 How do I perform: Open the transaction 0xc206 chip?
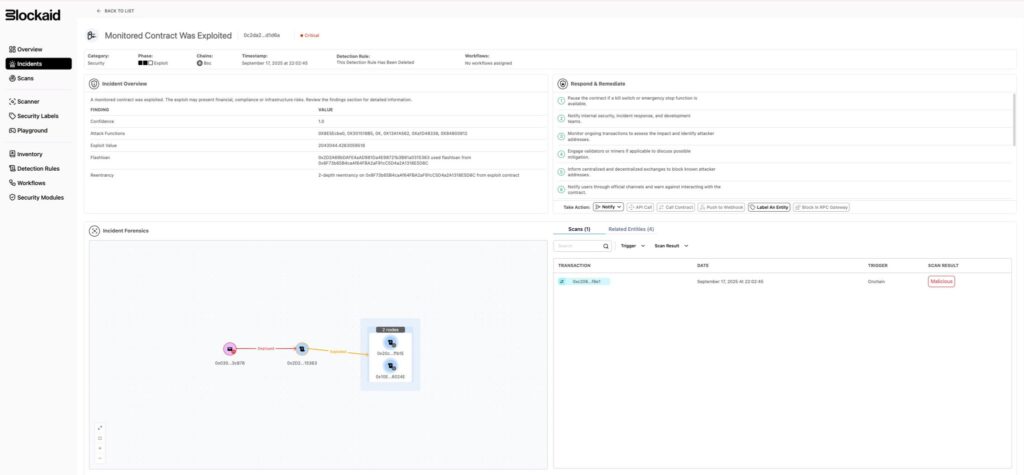(x=583, y=282)
